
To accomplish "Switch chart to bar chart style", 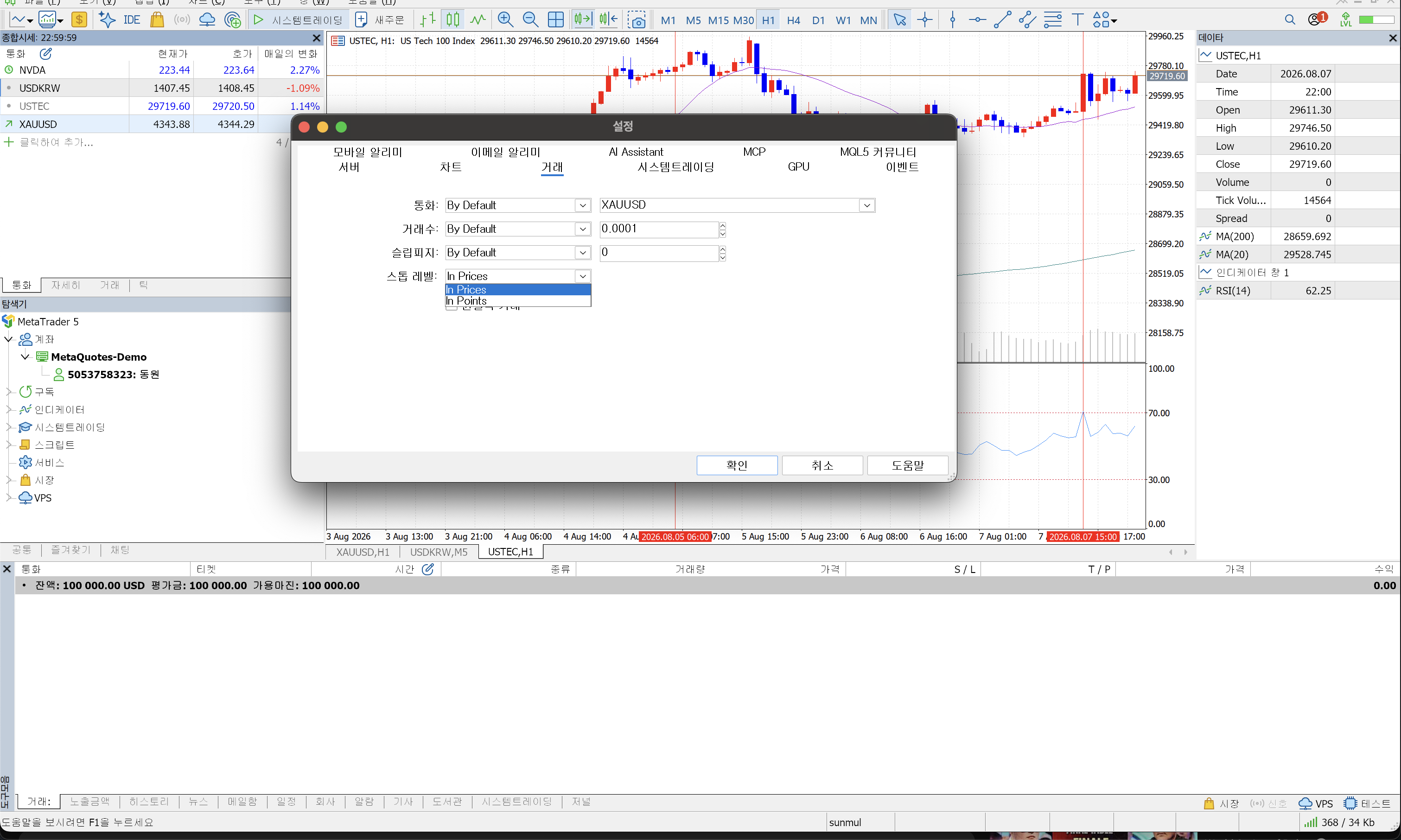I will (x=428, y=20).
